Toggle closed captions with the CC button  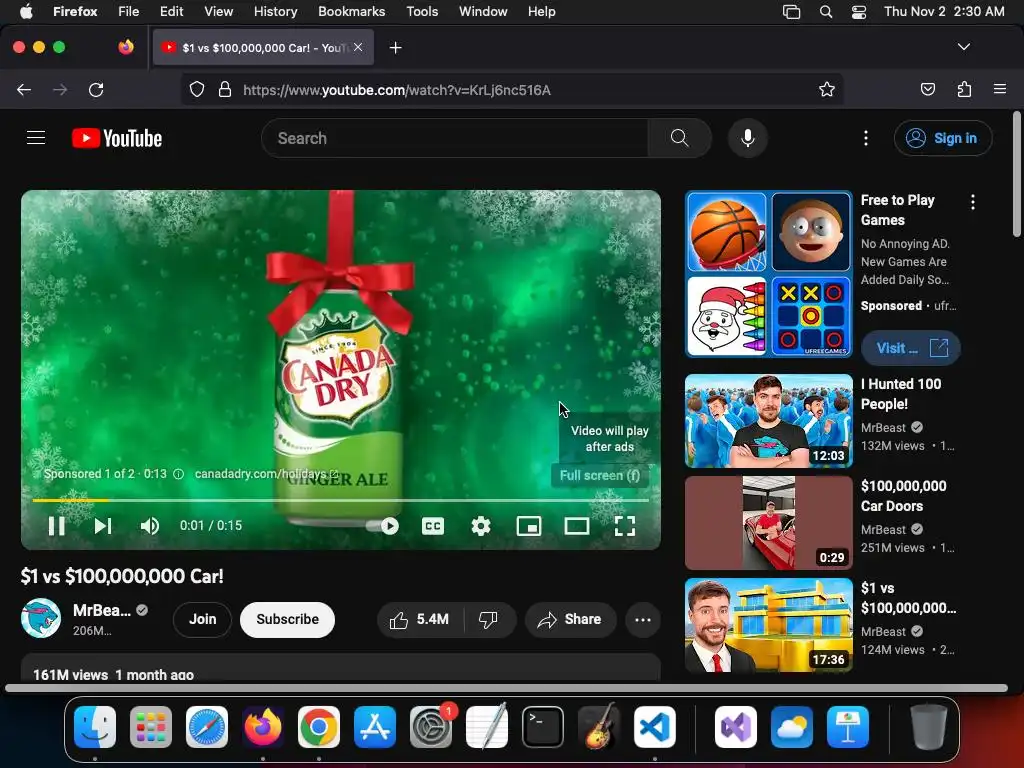click(x=433, y=526)
